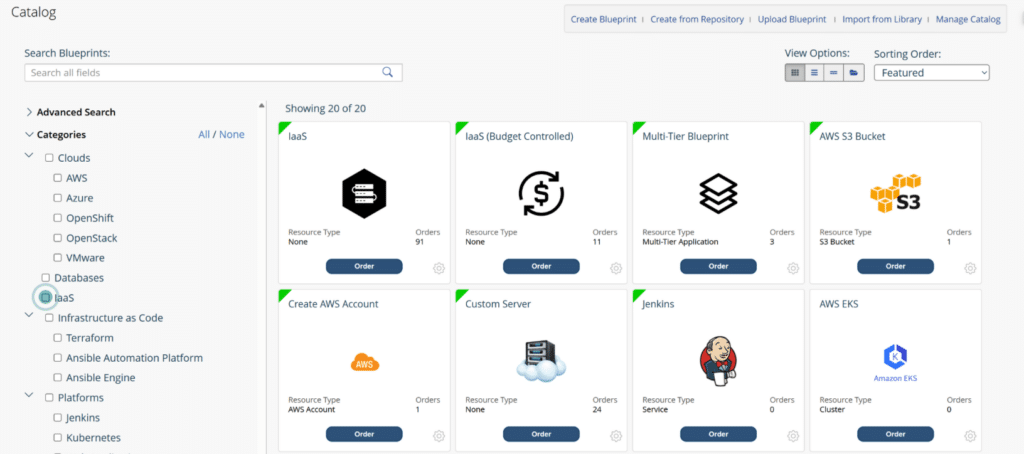This screenshot has height=454, width=1024.
Task: Open the Create AWS Account cloud icon
Action: [x=364, y=363]
